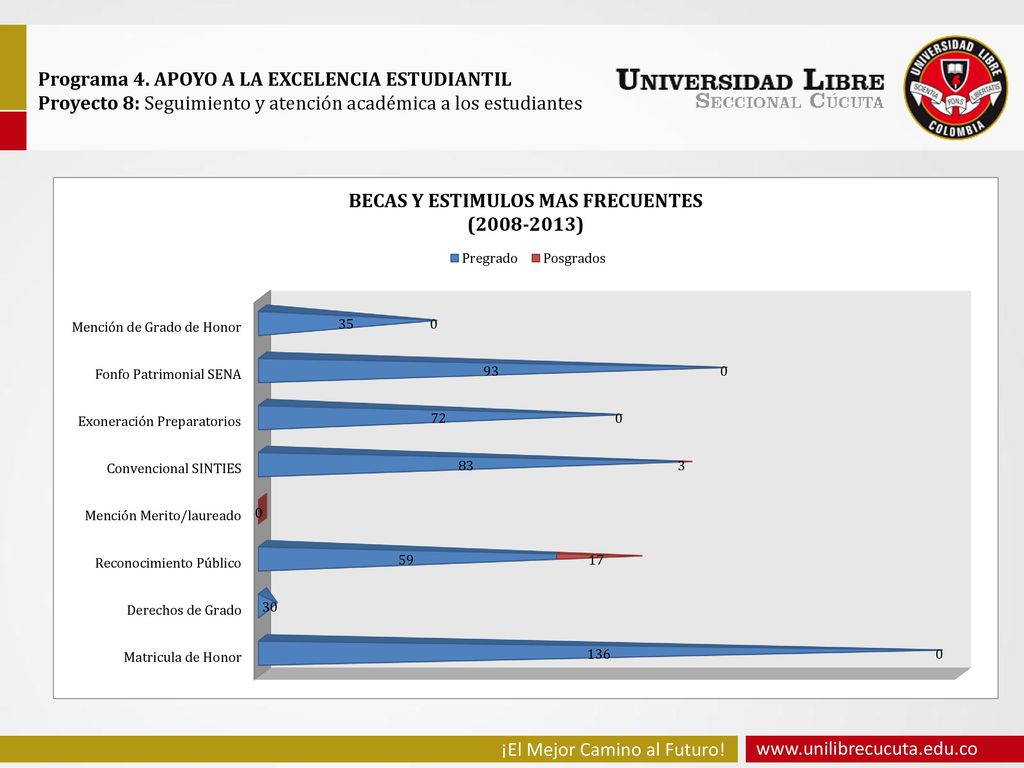The height and width of the screenshot is (768, 1024).
Task: Select the Mención de Grado de Honor bar labeled 35
Action: coord(345,320)
